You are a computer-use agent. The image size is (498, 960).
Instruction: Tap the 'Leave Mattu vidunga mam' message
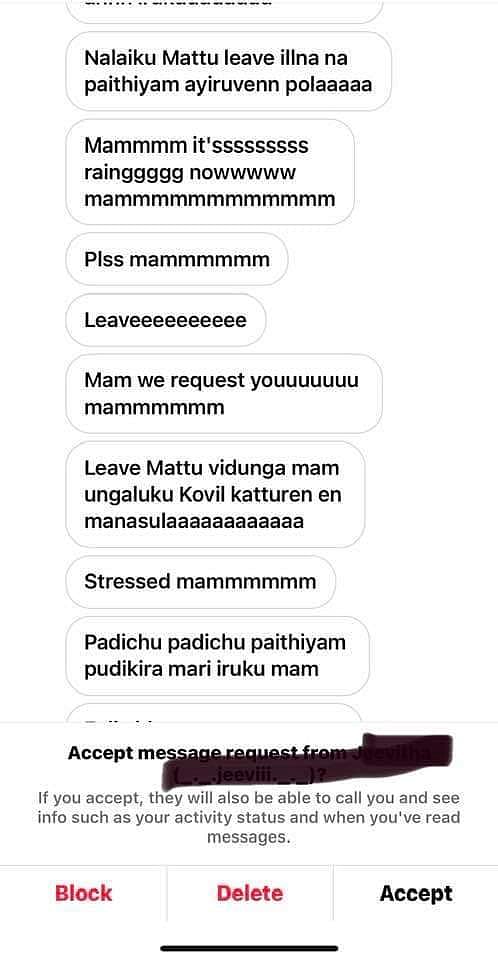pos(215,494)
